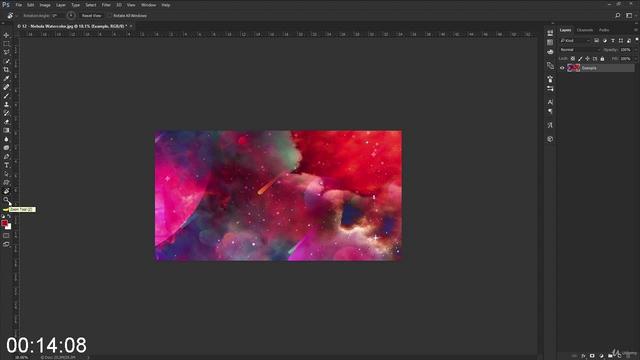Image resolution: width=640 pixels, height=360 pixels.
Task: Turn layer filtering on or off
Action: pyautogui.click(x=636, y=39)
